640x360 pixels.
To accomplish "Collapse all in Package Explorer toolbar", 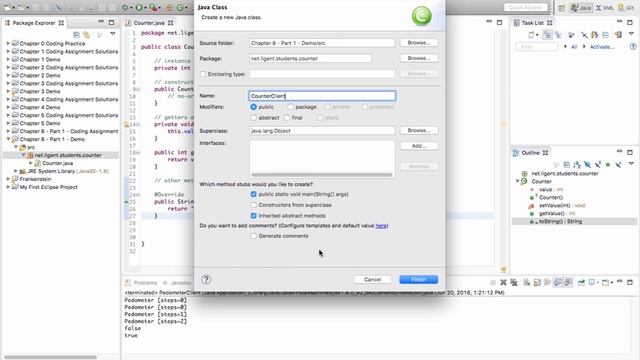I will [76, 35].
